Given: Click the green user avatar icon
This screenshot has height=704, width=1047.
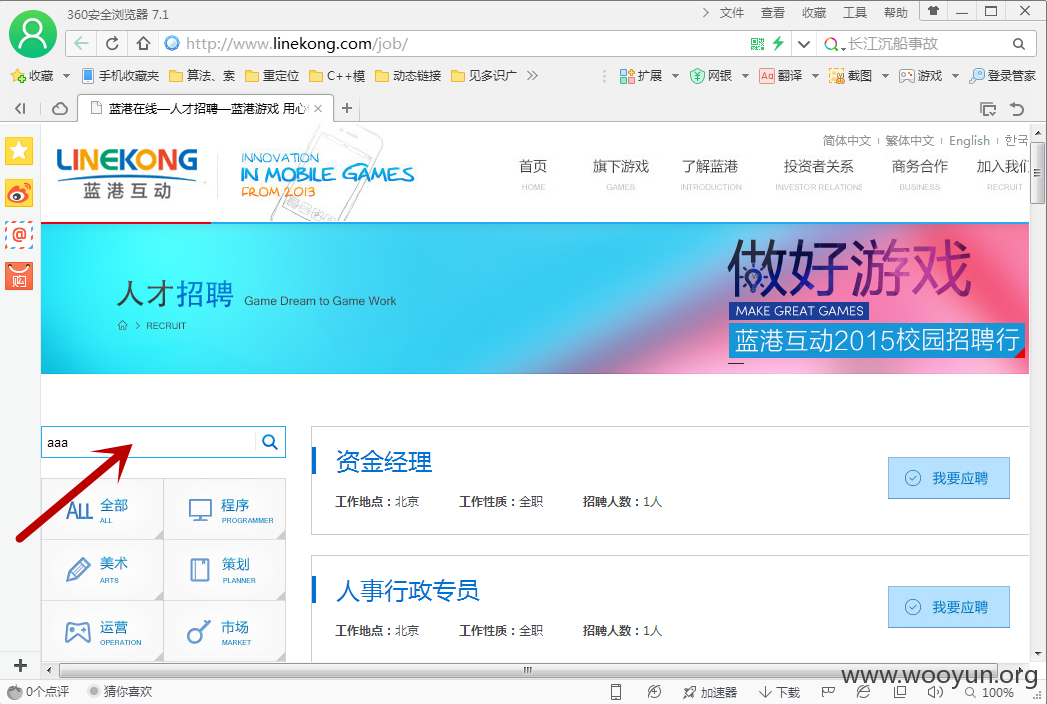Looking at the screenshot, I should coord(33,34).
